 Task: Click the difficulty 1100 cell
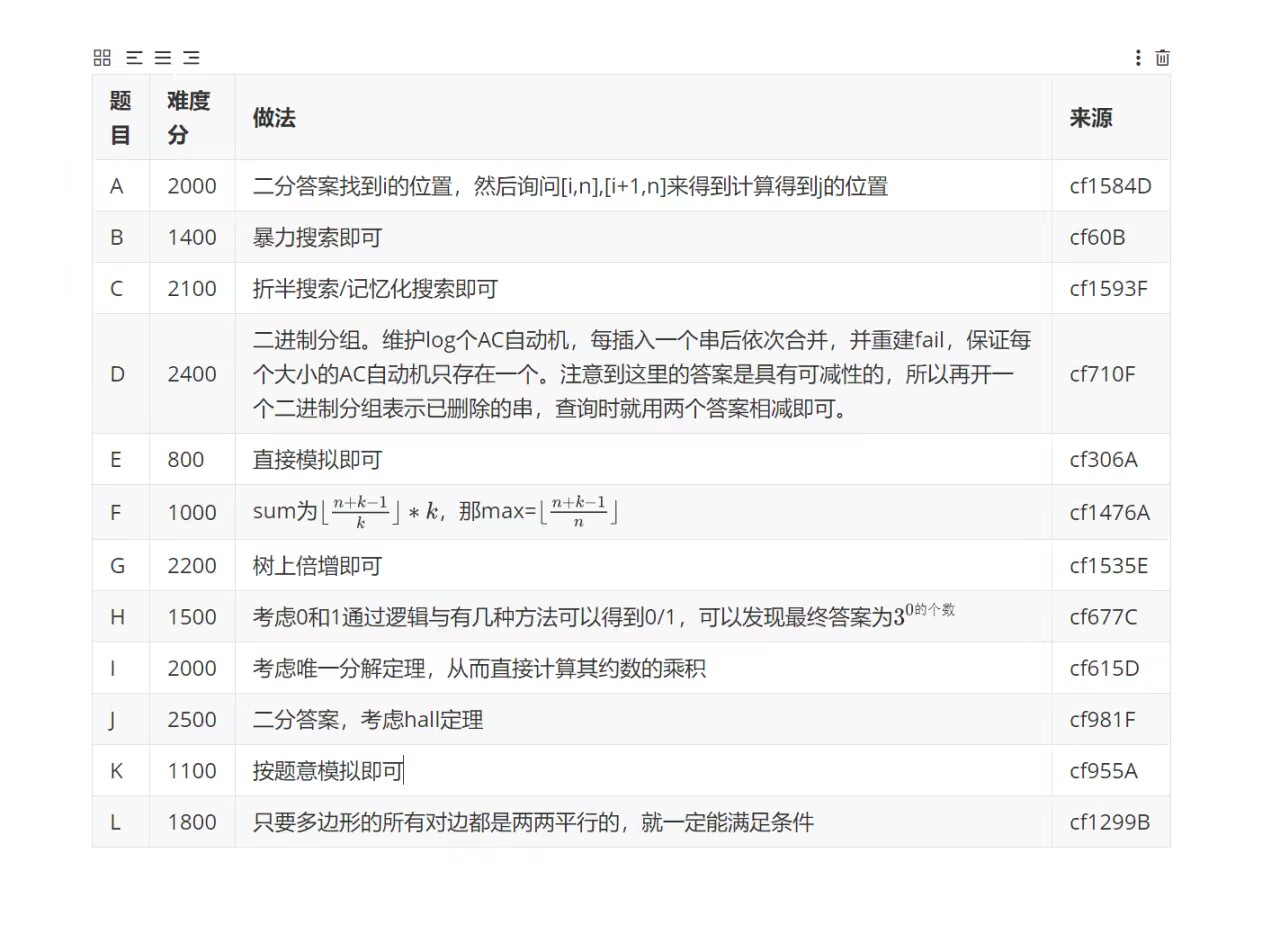click(192, 771)
